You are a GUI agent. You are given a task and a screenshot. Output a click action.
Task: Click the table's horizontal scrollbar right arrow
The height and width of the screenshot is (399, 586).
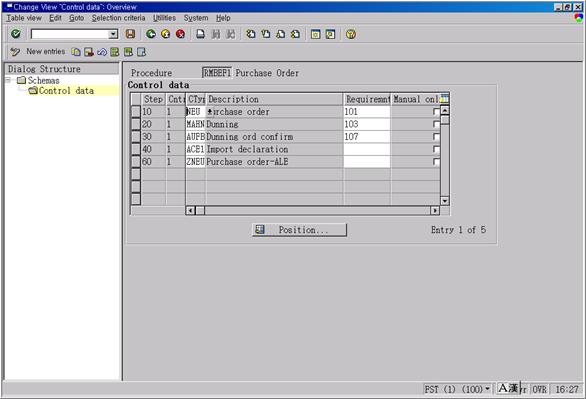435,210
